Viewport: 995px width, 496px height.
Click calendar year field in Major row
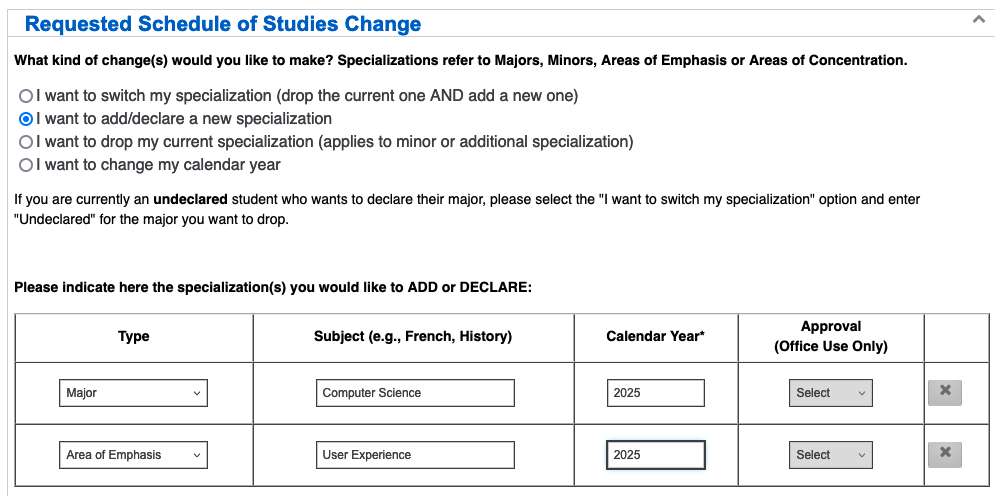[x=656, y=393]
